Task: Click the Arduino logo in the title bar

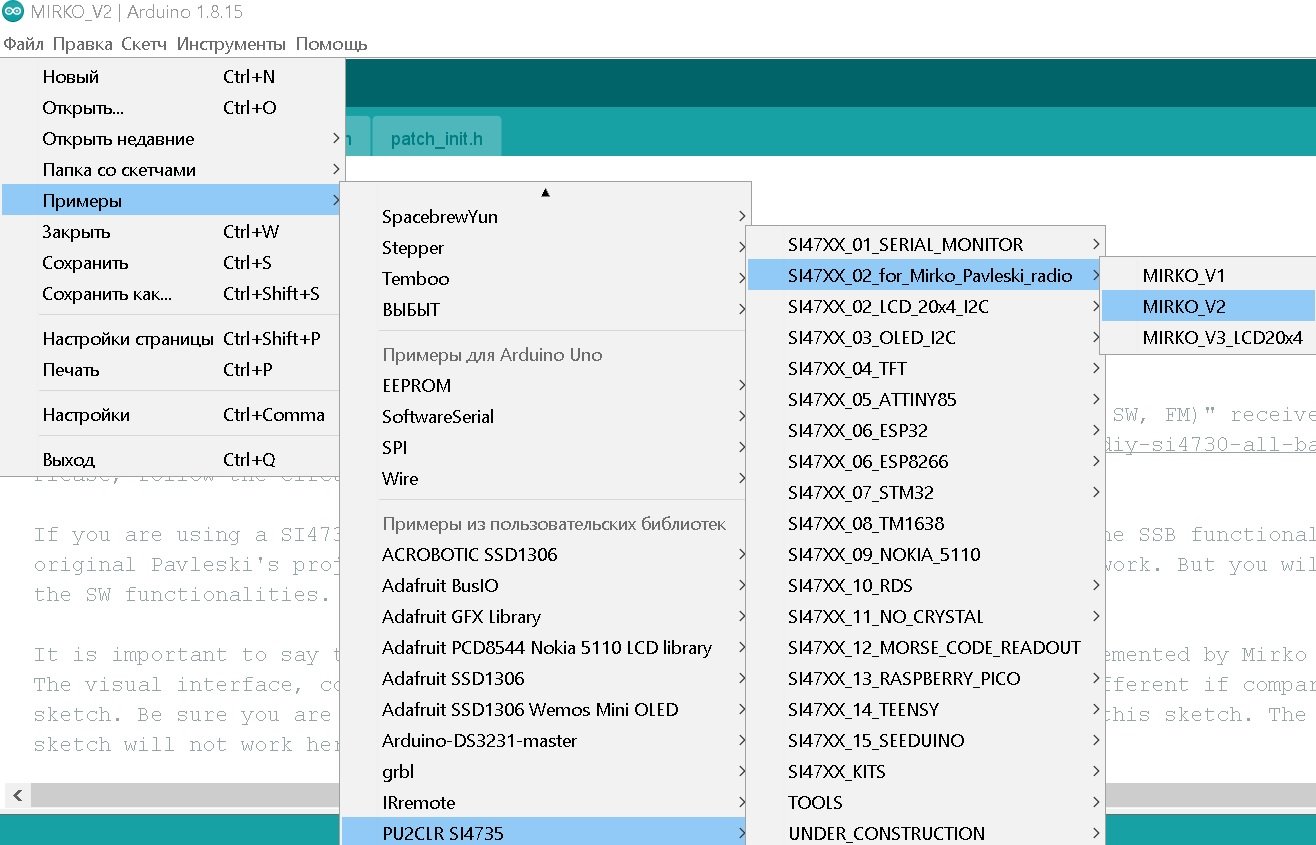Action: click(14, 13)
